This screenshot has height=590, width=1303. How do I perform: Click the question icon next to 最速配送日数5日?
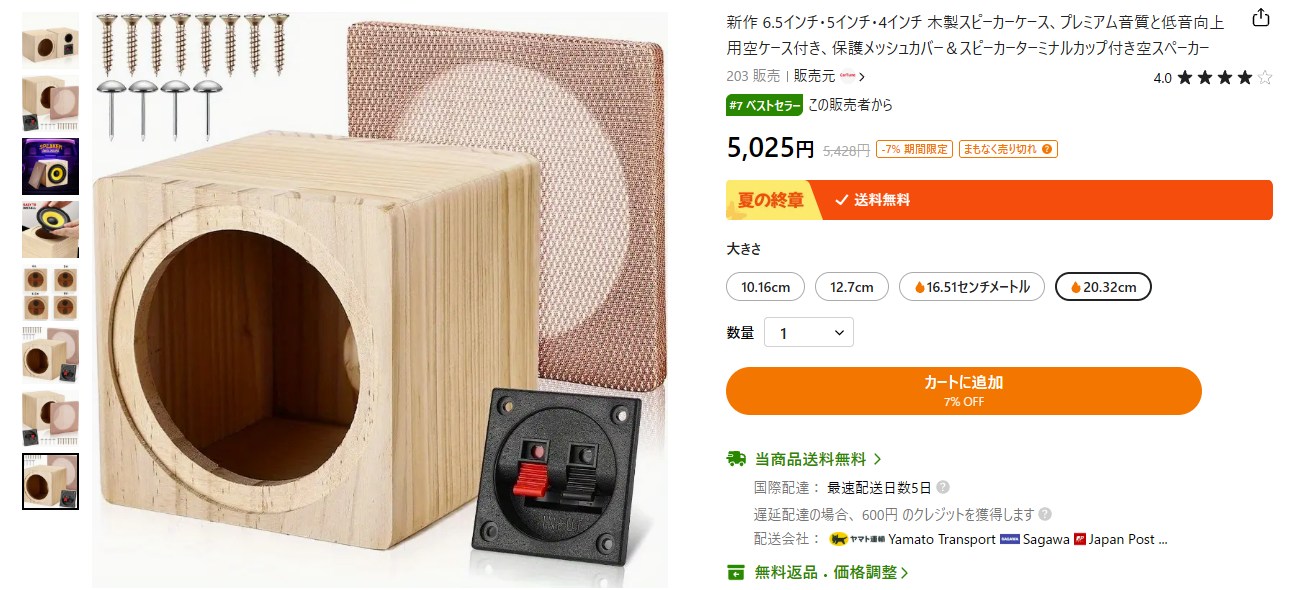point(942,488)
